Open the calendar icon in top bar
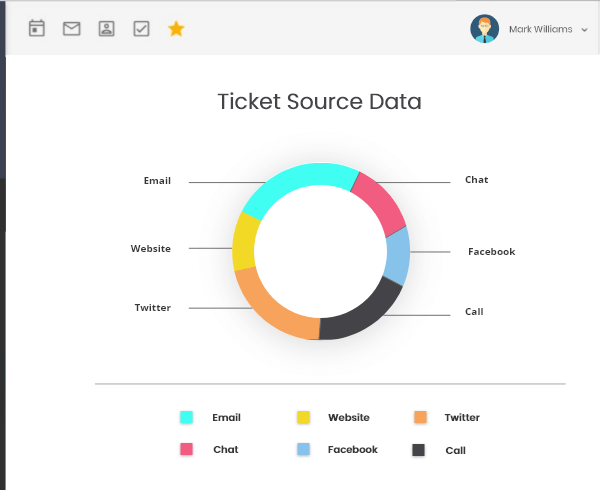This screenshot has width=600, height=490. tap(37, 28)
